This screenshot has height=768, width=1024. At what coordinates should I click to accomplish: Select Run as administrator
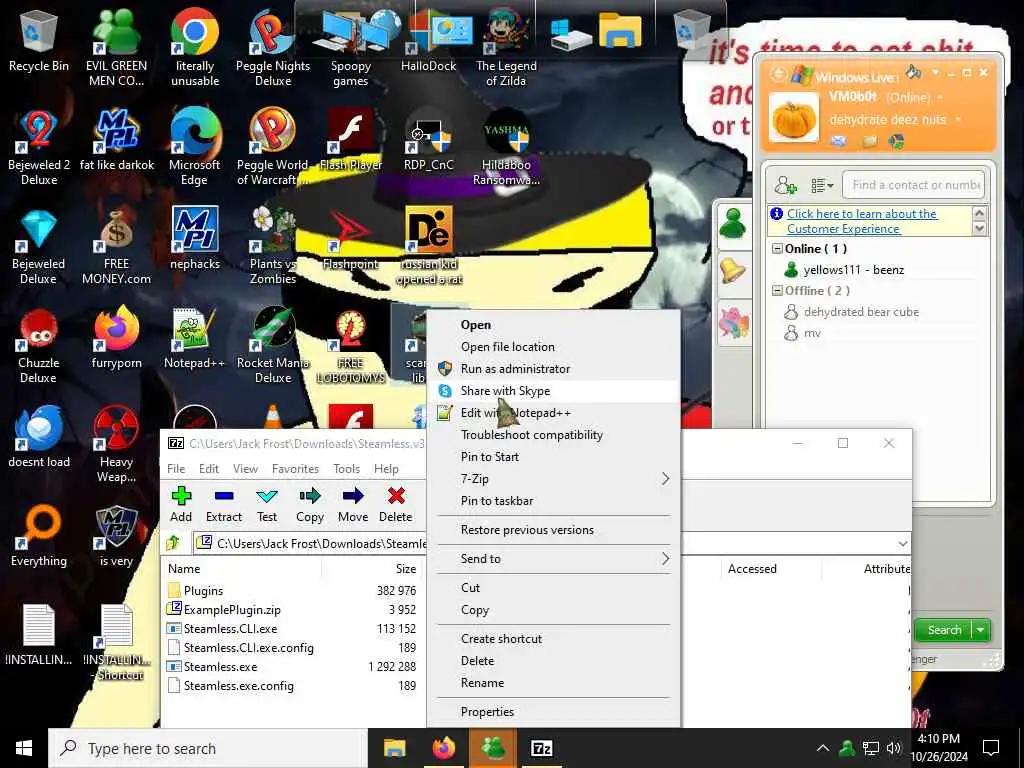pos(553,369)
